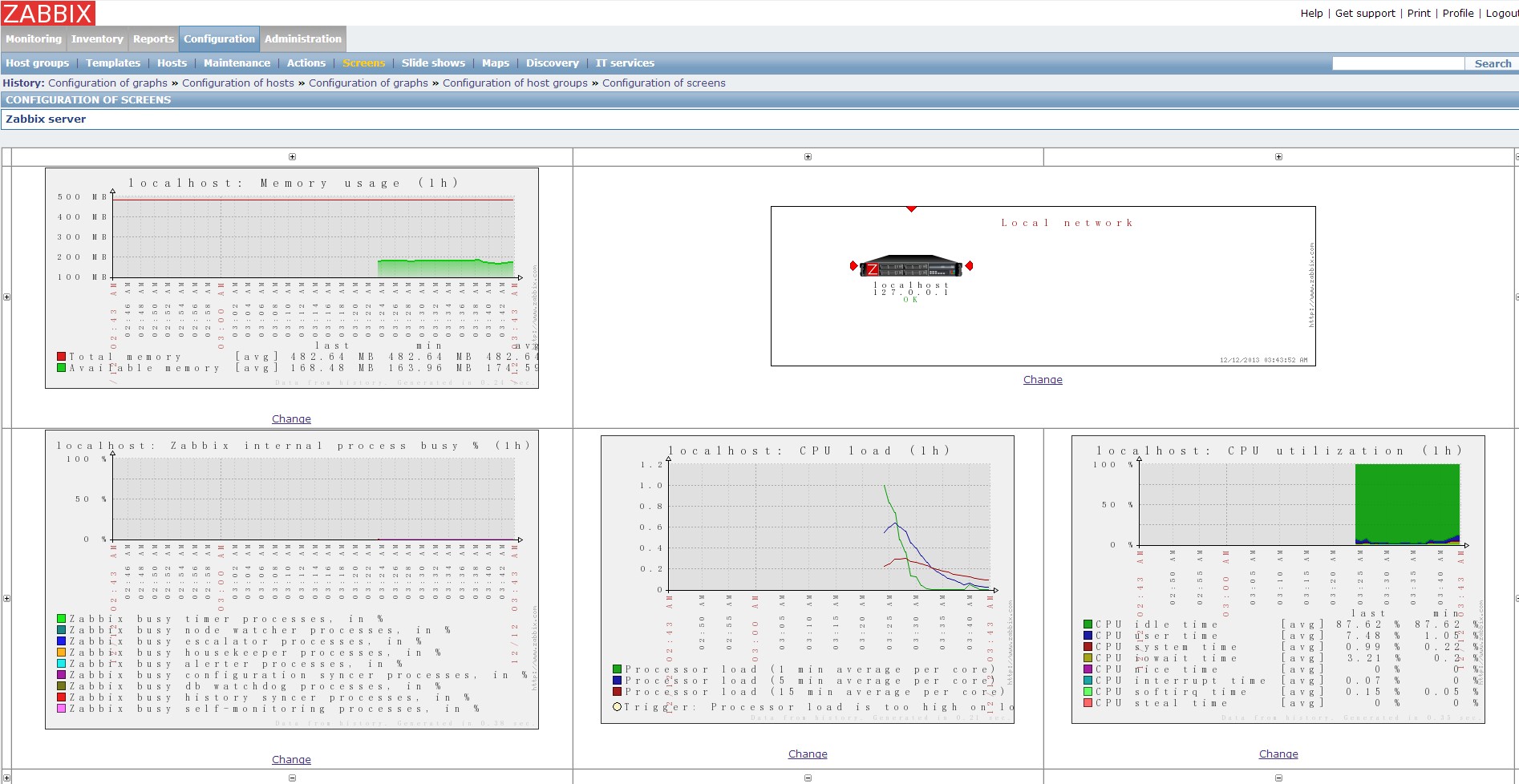The width and height of the screenshot is (1519, 784).
Task: Click the Search button
Action: [1493, 63]
